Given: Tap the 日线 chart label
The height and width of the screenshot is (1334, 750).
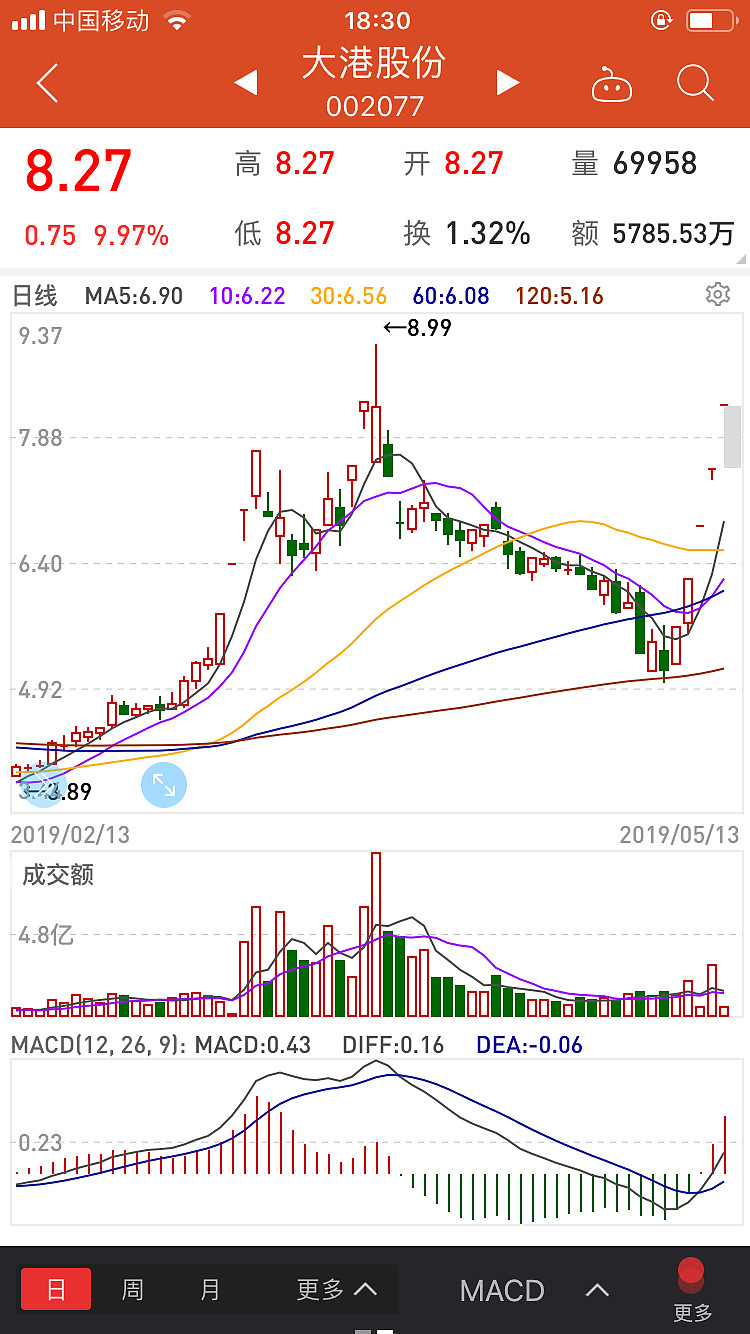Looking at the screenshot, I should pyautogui.click(x=34, y=295).
